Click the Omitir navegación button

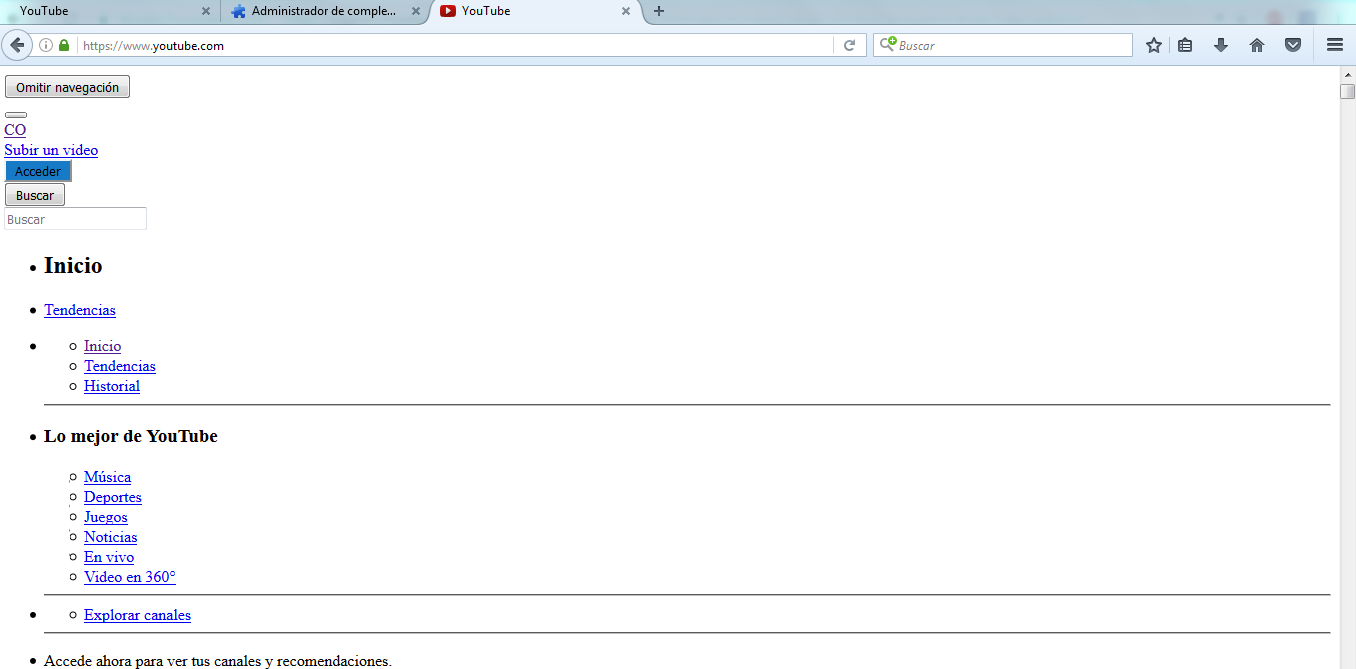click(67, 87)
